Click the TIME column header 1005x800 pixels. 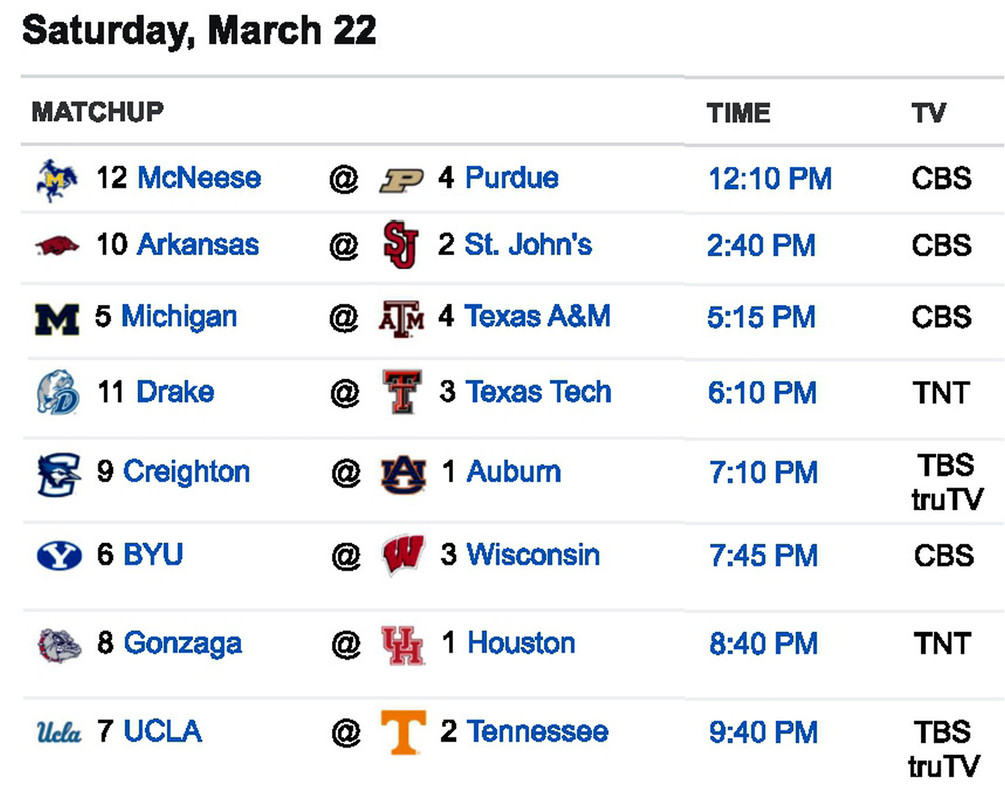[738, 113]
